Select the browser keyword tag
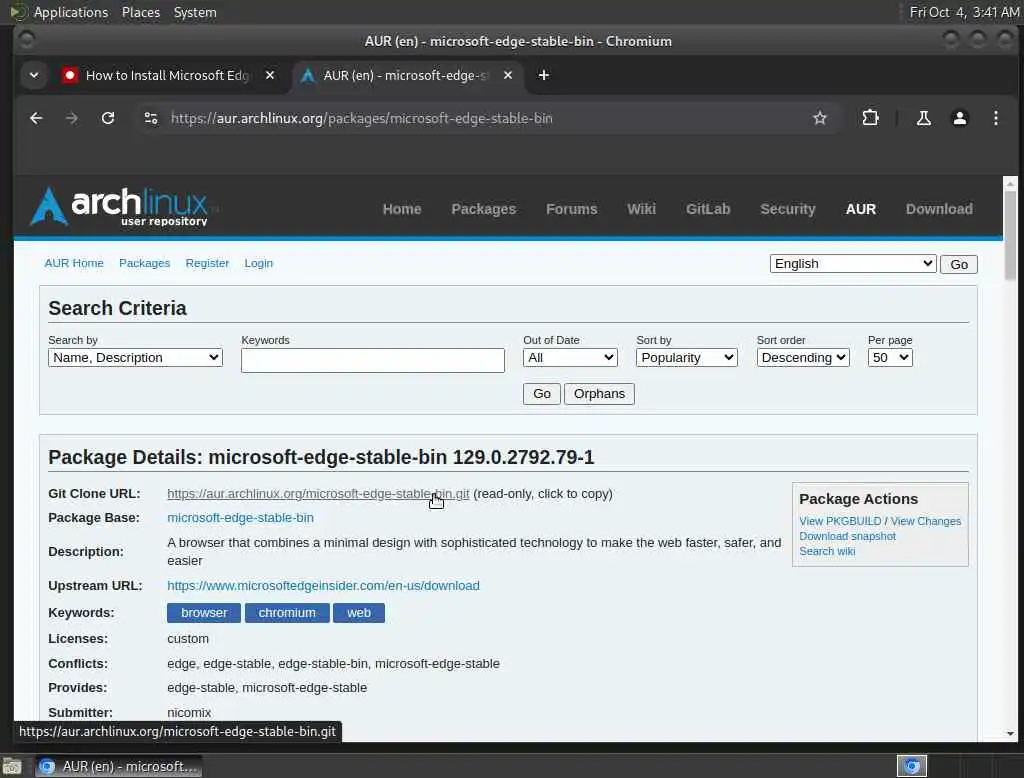The width and height of the screenshot is (1024, 778). coord(204,612)
